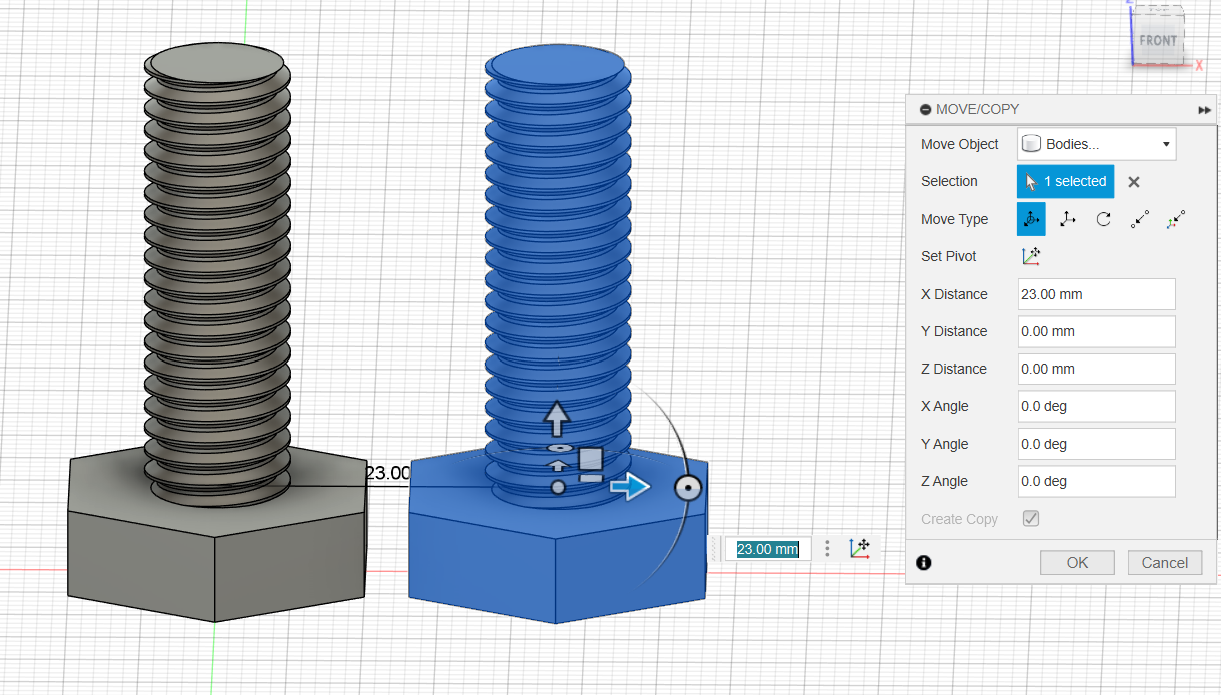Click the double-arrow icon in dialog header

click(1204, 110)
